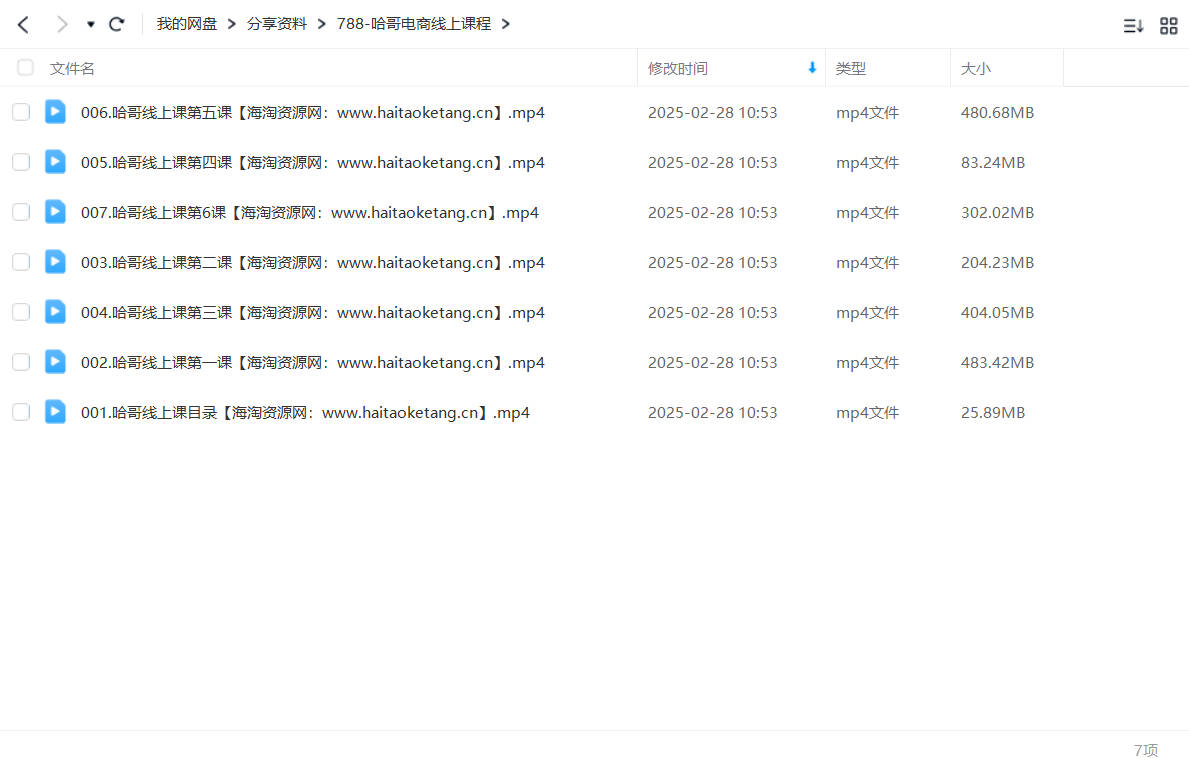Click the 483.42MB size value
Screen dimensions: 1189x758
point(997,363)
